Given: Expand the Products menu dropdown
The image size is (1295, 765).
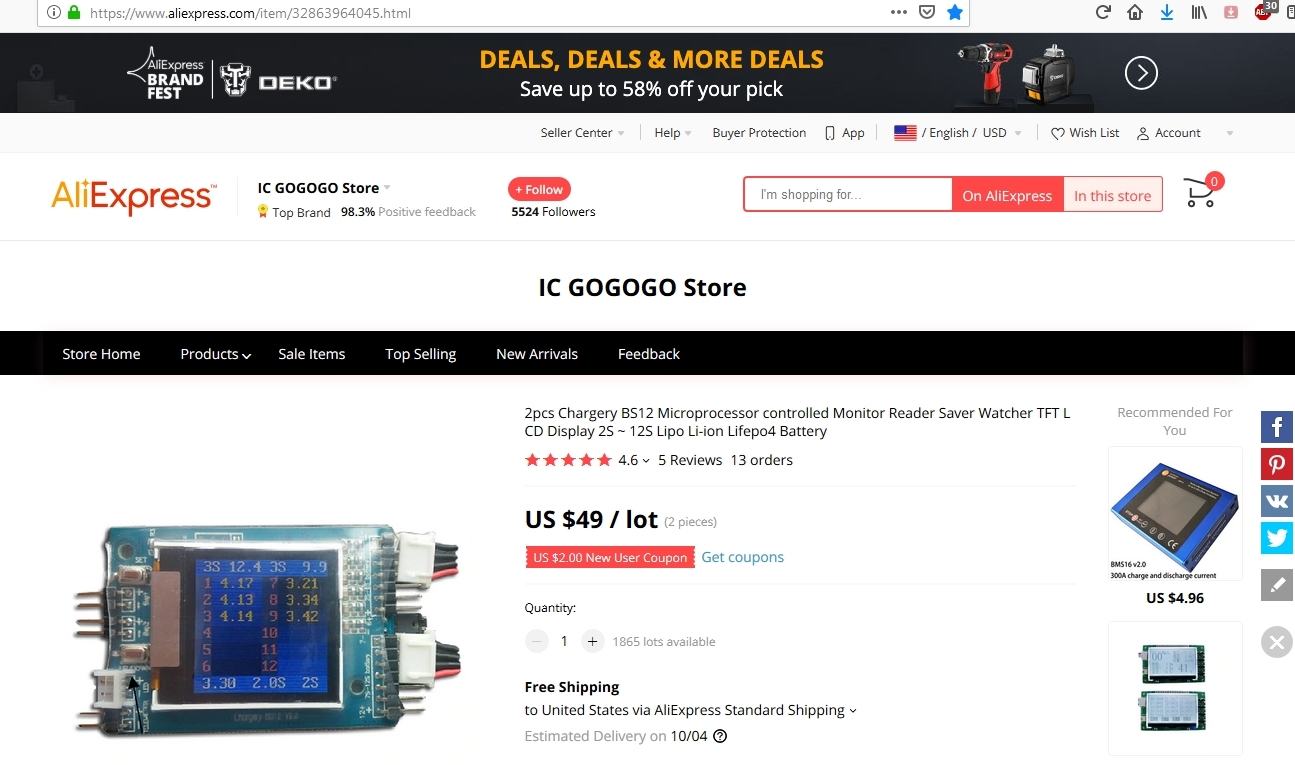Looking at the screenshot, I should pyautogui.click(x=215, y=354).
